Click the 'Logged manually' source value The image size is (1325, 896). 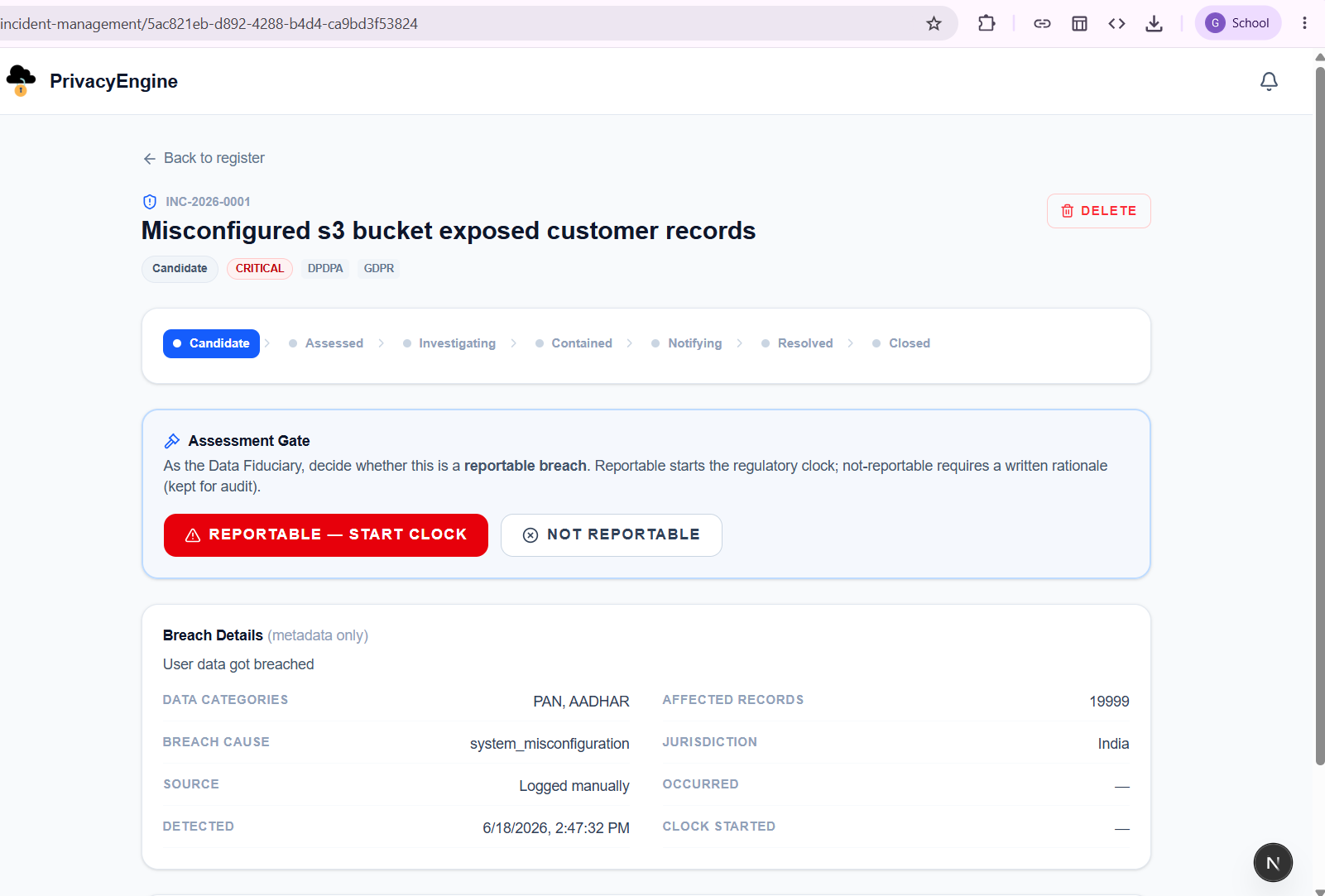[574, 786]
